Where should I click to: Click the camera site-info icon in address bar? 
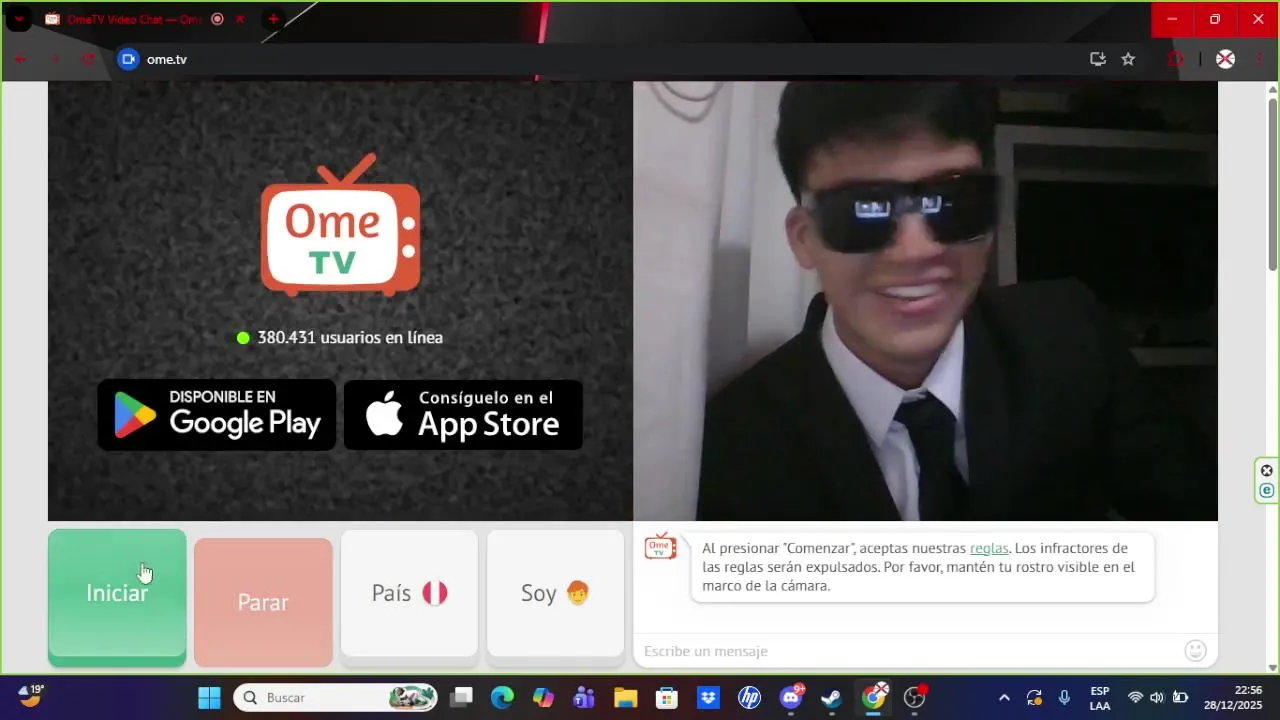(128, 59)
